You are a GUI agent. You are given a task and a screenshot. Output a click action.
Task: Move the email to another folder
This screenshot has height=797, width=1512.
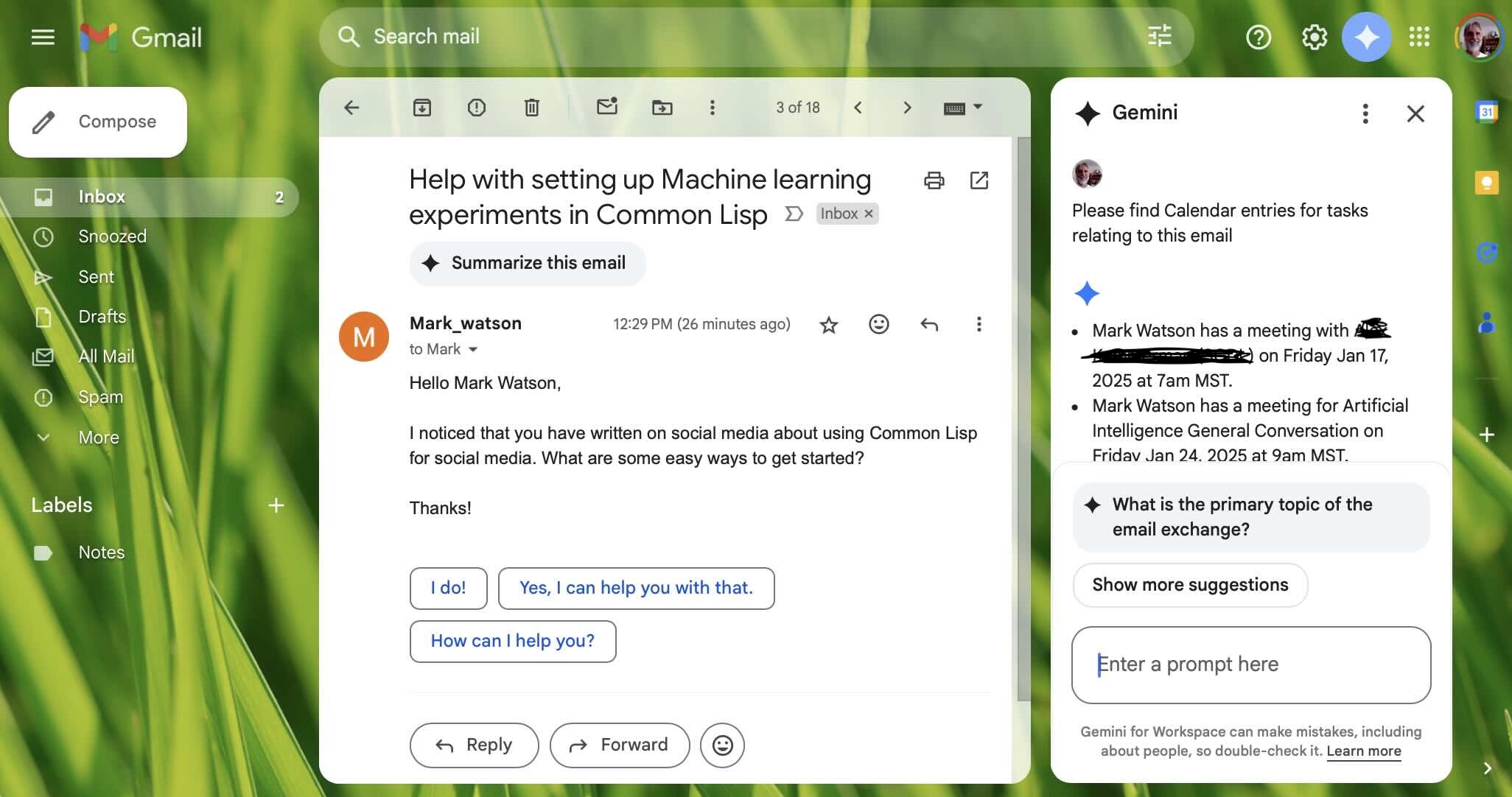pos(662,108)
